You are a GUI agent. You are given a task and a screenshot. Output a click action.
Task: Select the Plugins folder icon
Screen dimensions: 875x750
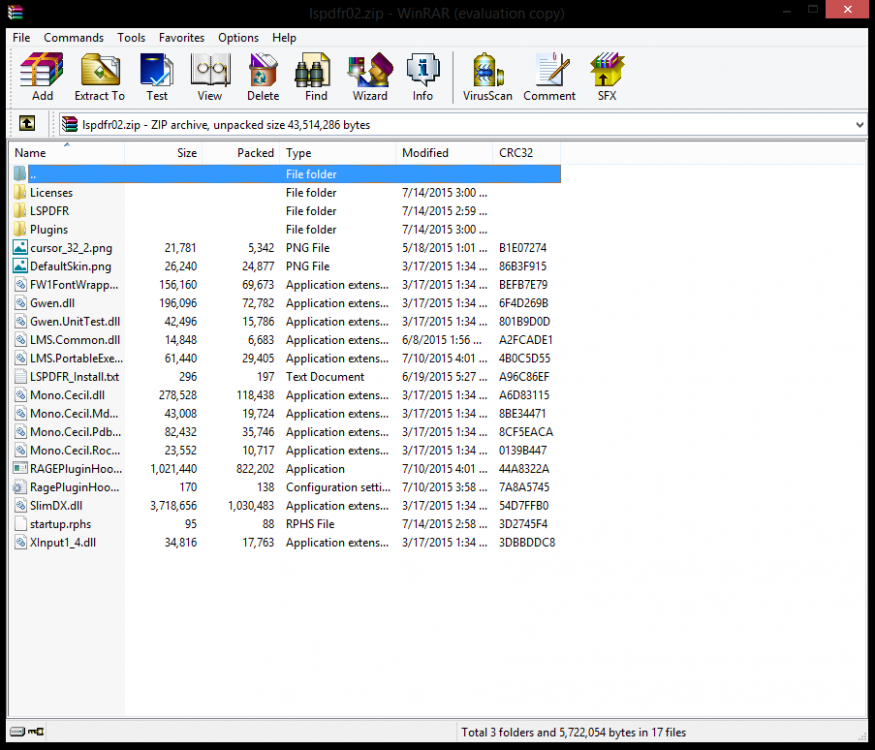(20, 229)
